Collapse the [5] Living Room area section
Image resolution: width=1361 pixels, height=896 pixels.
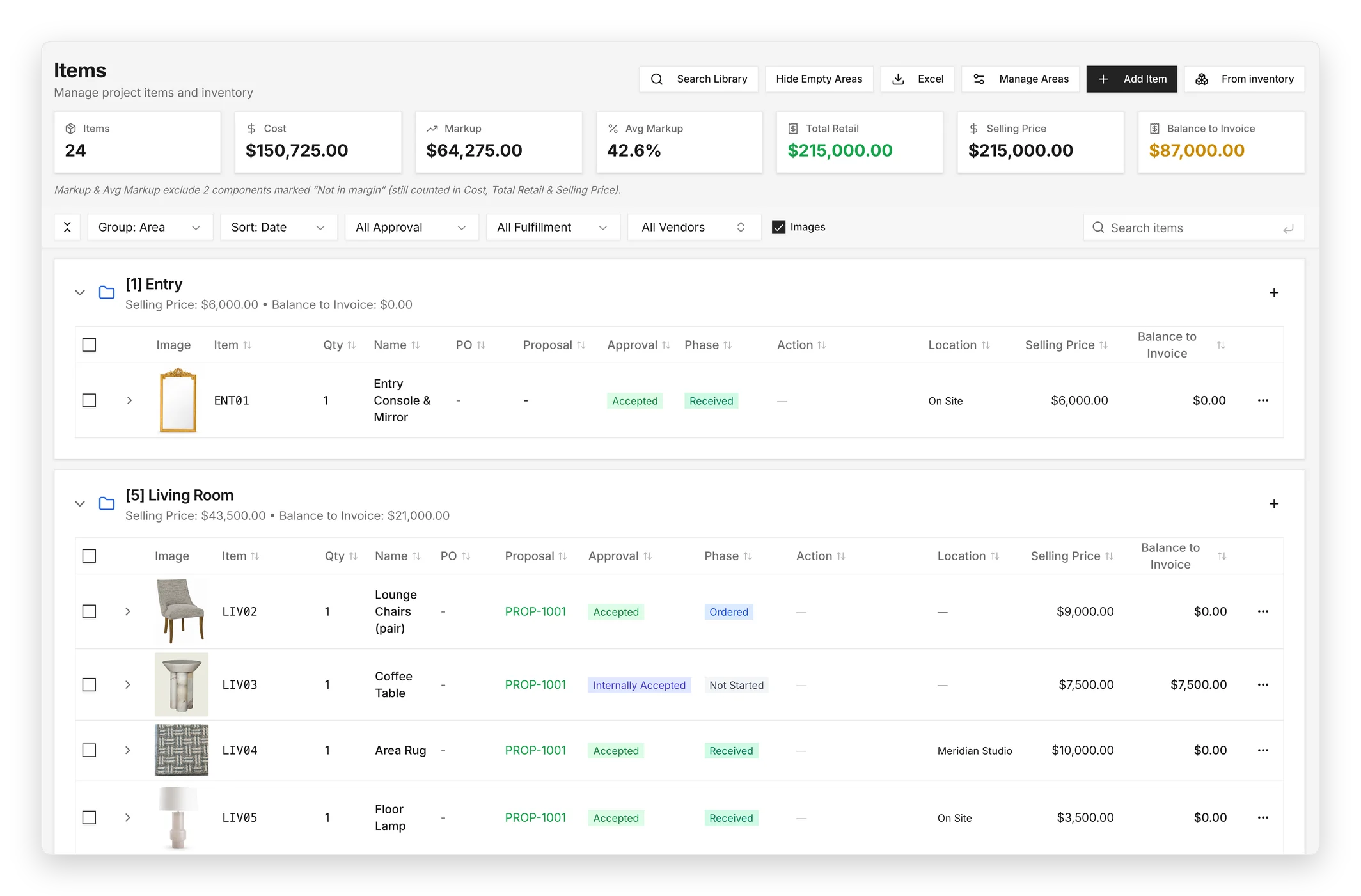(x=80, y=503)
